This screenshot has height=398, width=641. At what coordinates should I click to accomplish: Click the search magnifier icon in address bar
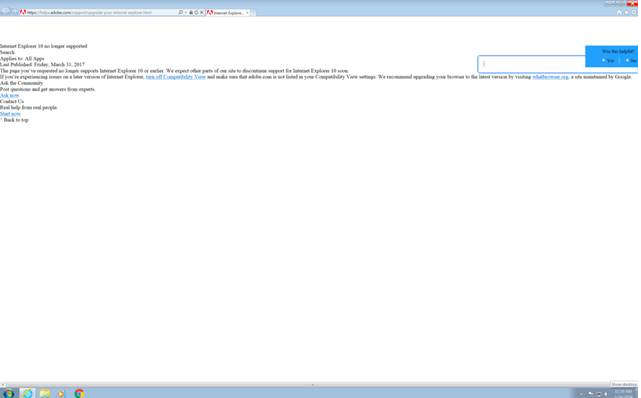click(x=180, y=13)
